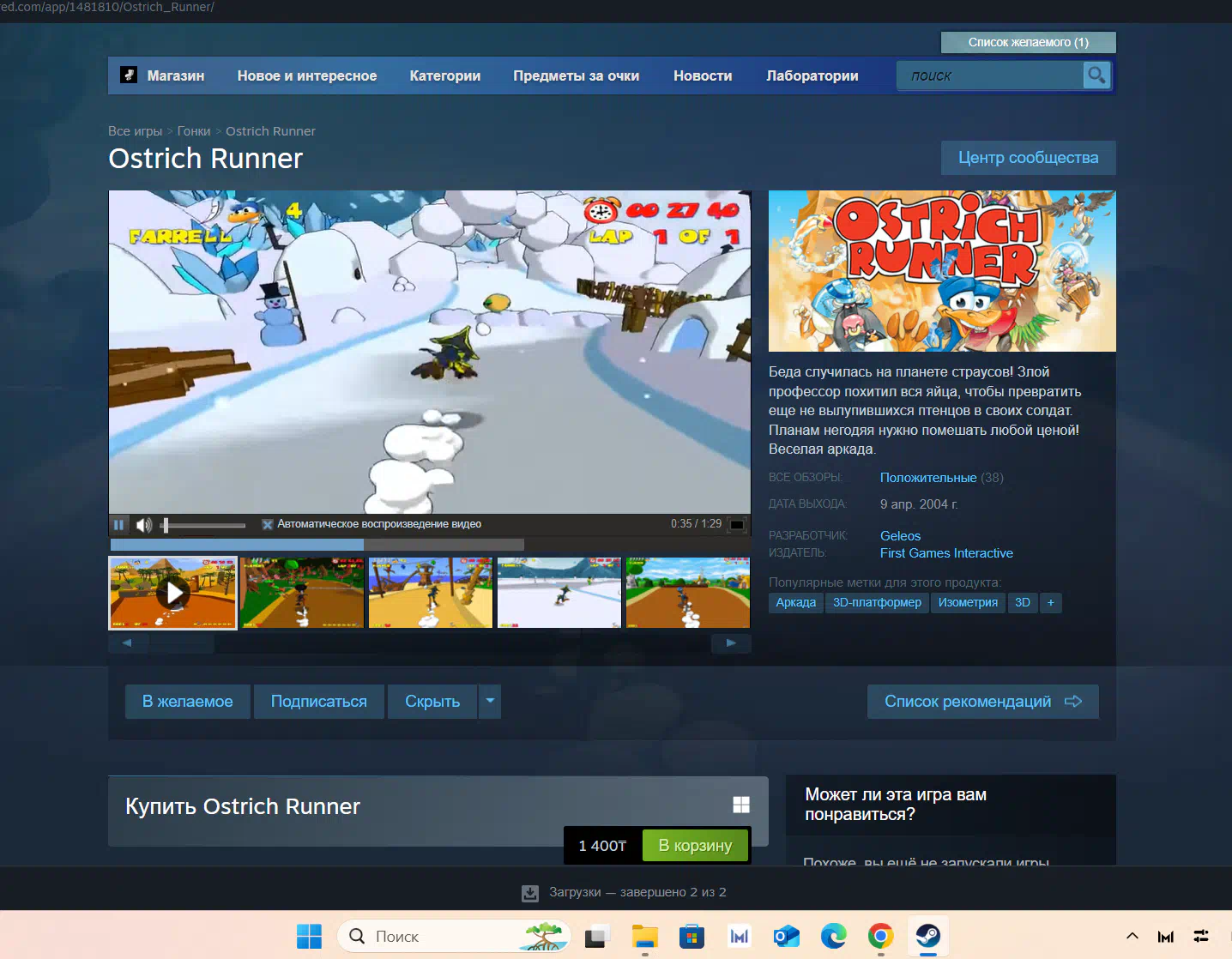This screenshot has width=1232, height=959.
Task: Click the 3D-платформер tag
Action: [877, 603]
